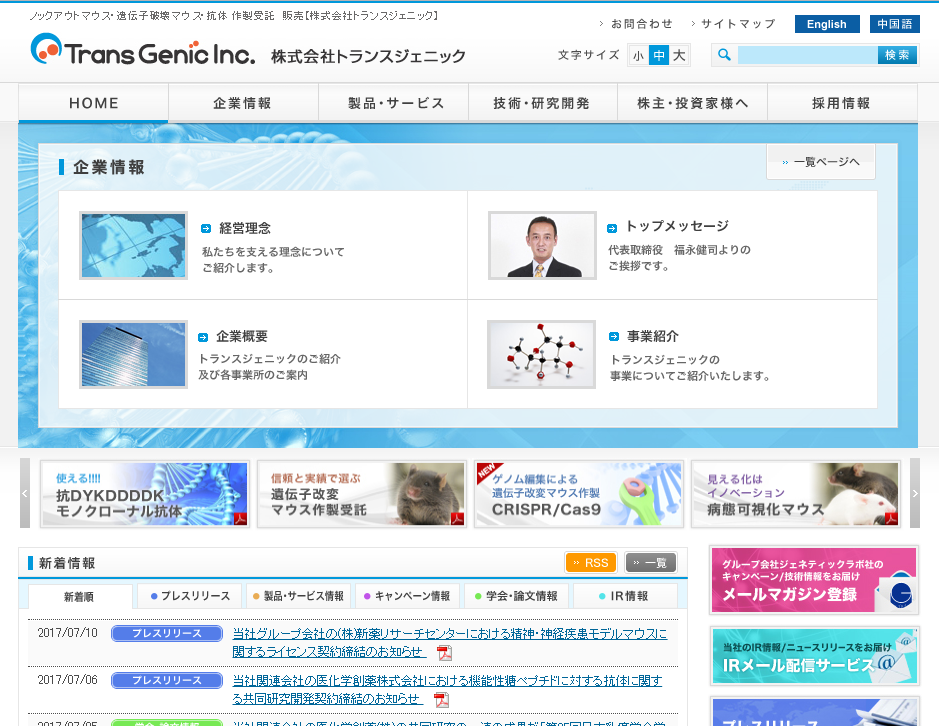Click the arrow icon beside 経営理念
Screen dimensions: 939x726
206,228
